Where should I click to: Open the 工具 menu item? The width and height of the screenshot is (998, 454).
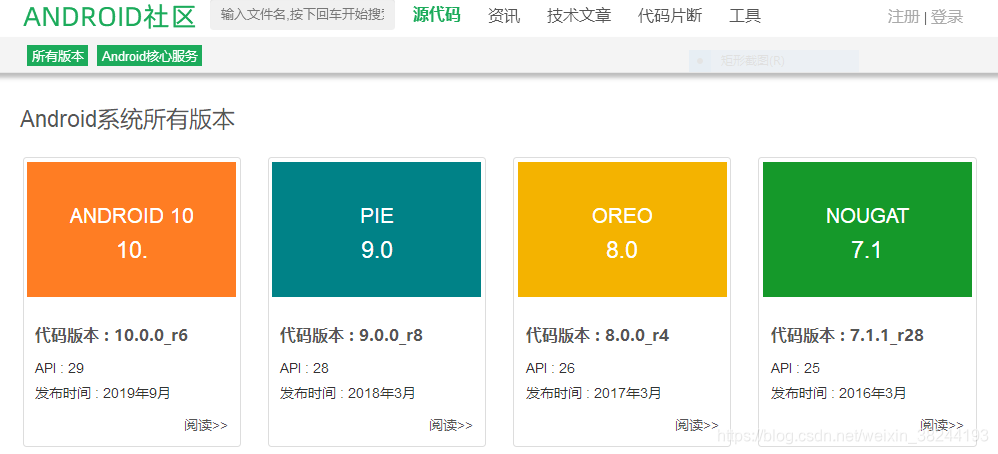click(745, 15)
